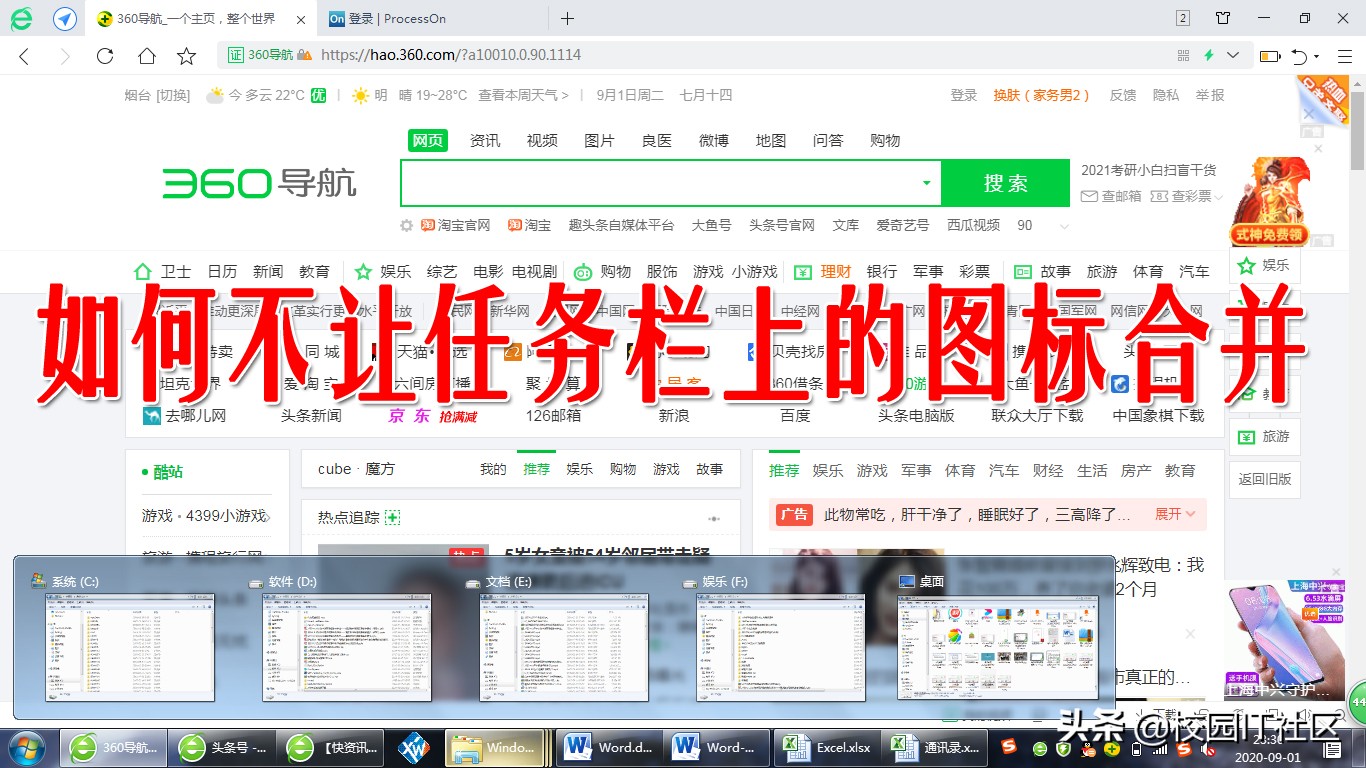Open the skin (T-shirt) icon in title bar
The height and width of the screenshot is (768, 1366).
1223,18
